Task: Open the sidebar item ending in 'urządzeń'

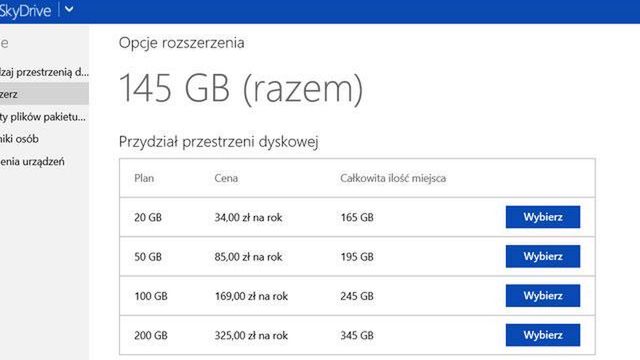Action: [x=32, y=162]
